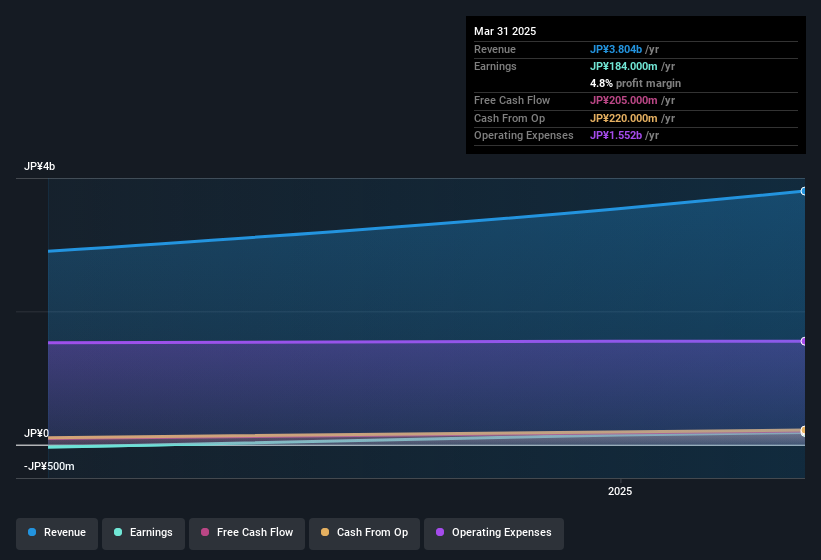Click the pink Free Cash Flow legend dot
Screen dimensions: 821x560
205,532
